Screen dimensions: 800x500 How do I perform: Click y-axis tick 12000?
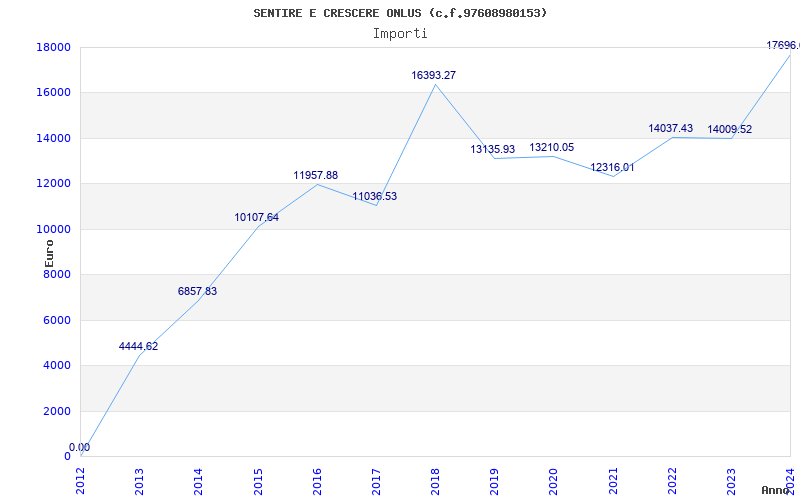point(53,184)
